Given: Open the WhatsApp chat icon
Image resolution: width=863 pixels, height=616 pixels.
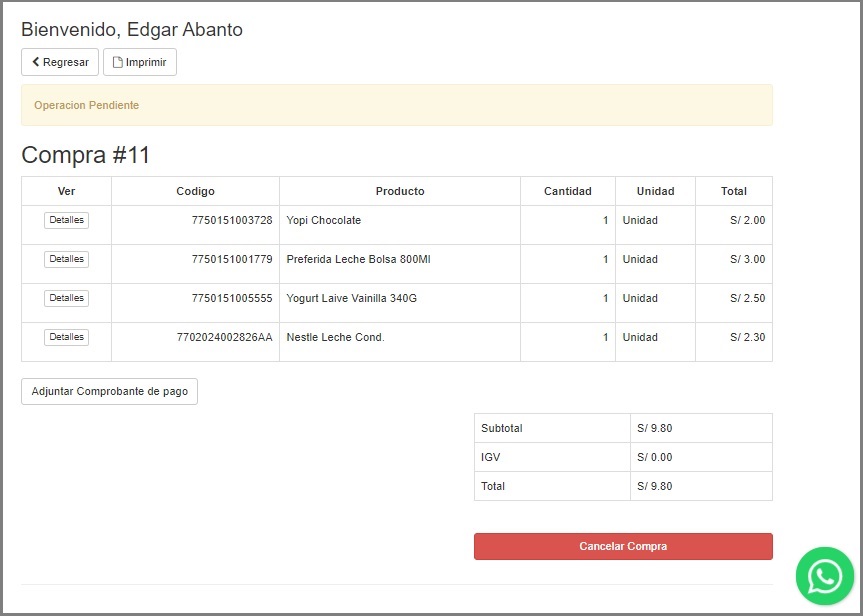Looking at the screenshot, I should pos(824,576).
